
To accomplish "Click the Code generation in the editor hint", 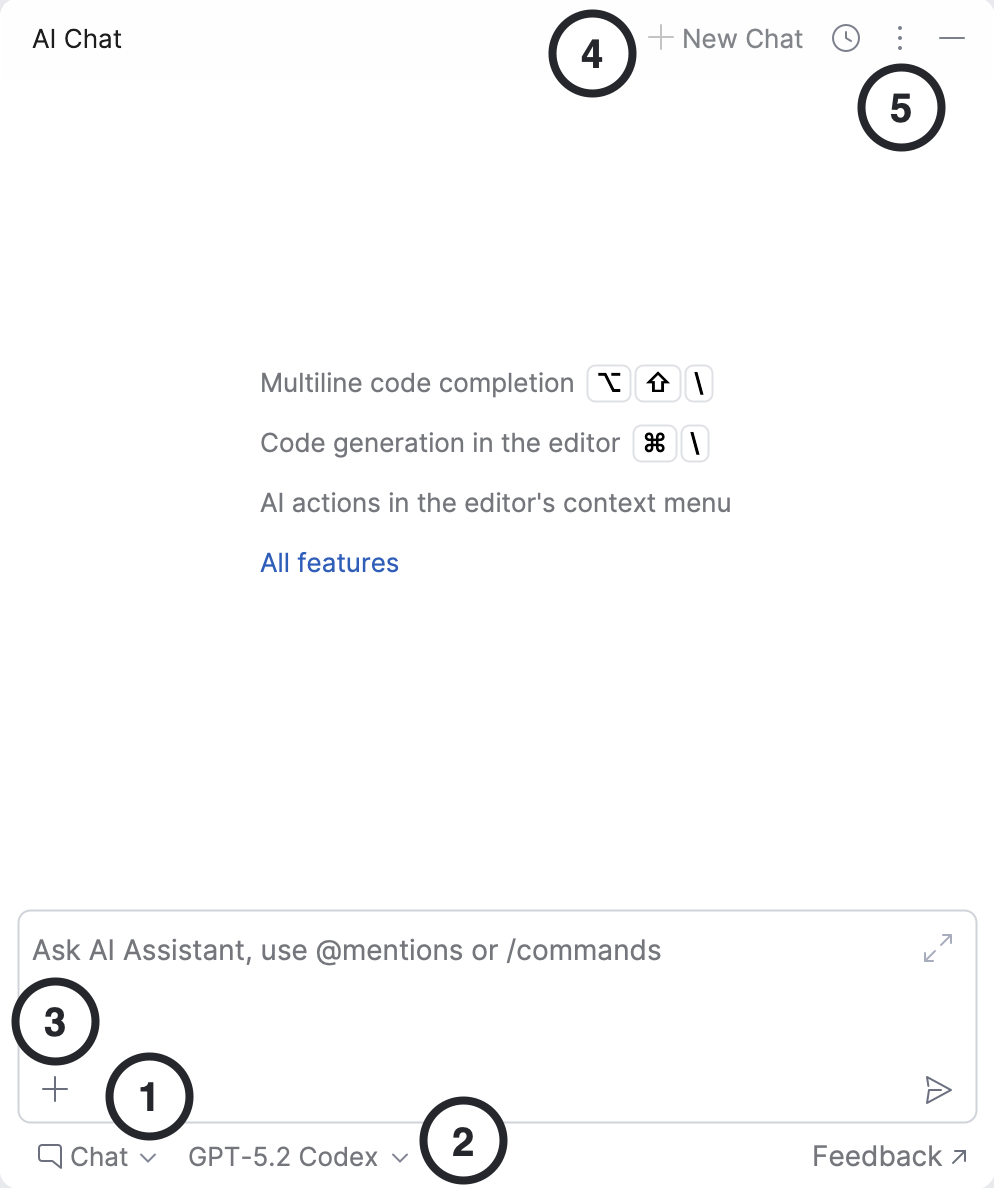I will click(x=439, y=442).
